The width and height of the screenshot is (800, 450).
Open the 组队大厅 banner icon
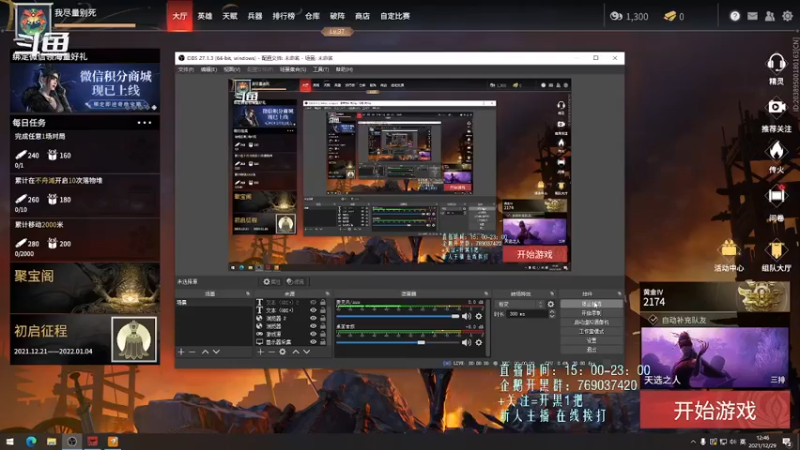pos(776,250)
